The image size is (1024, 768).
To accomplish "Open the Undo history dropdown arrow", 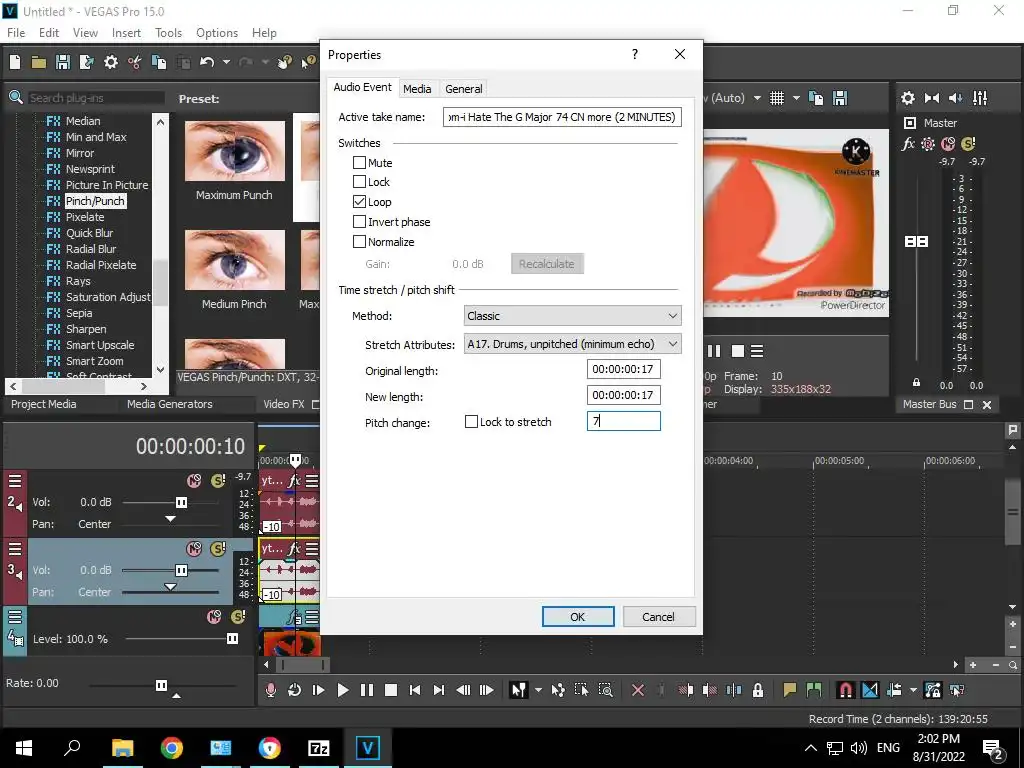I will [226, 62].
